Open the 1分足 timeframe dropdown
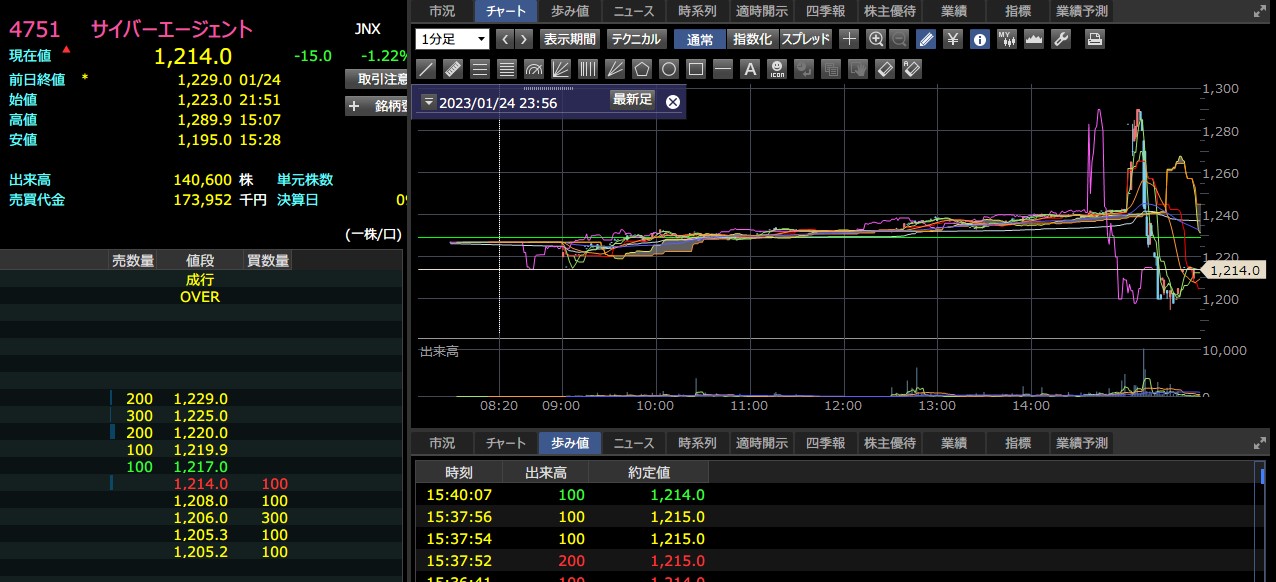Viewport: 1276px width, 582px height. [452, 39]
